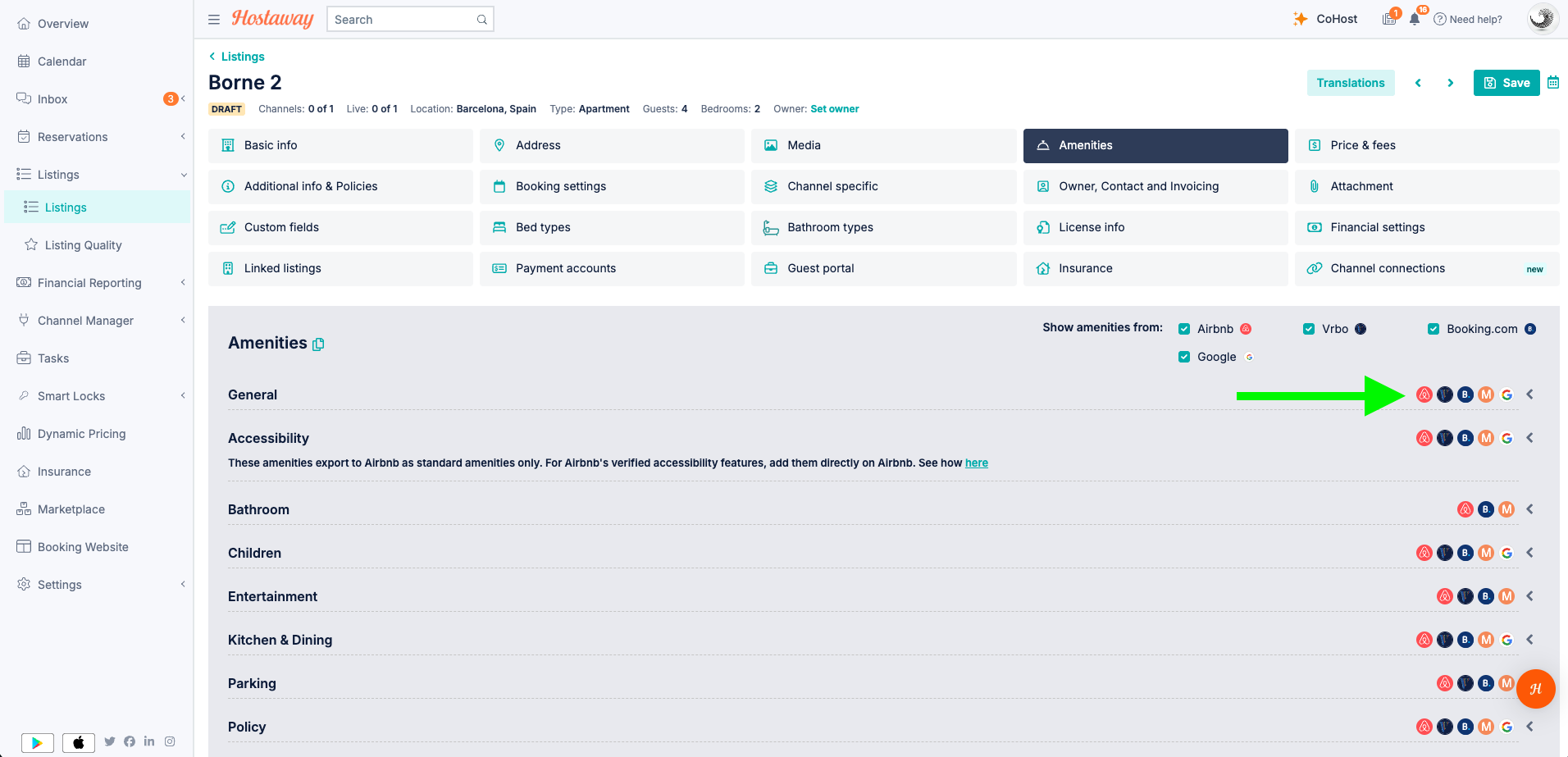Toggle the Vrbo amenities checkbox
The image size is (1568, 757).
coord(1309,329)
